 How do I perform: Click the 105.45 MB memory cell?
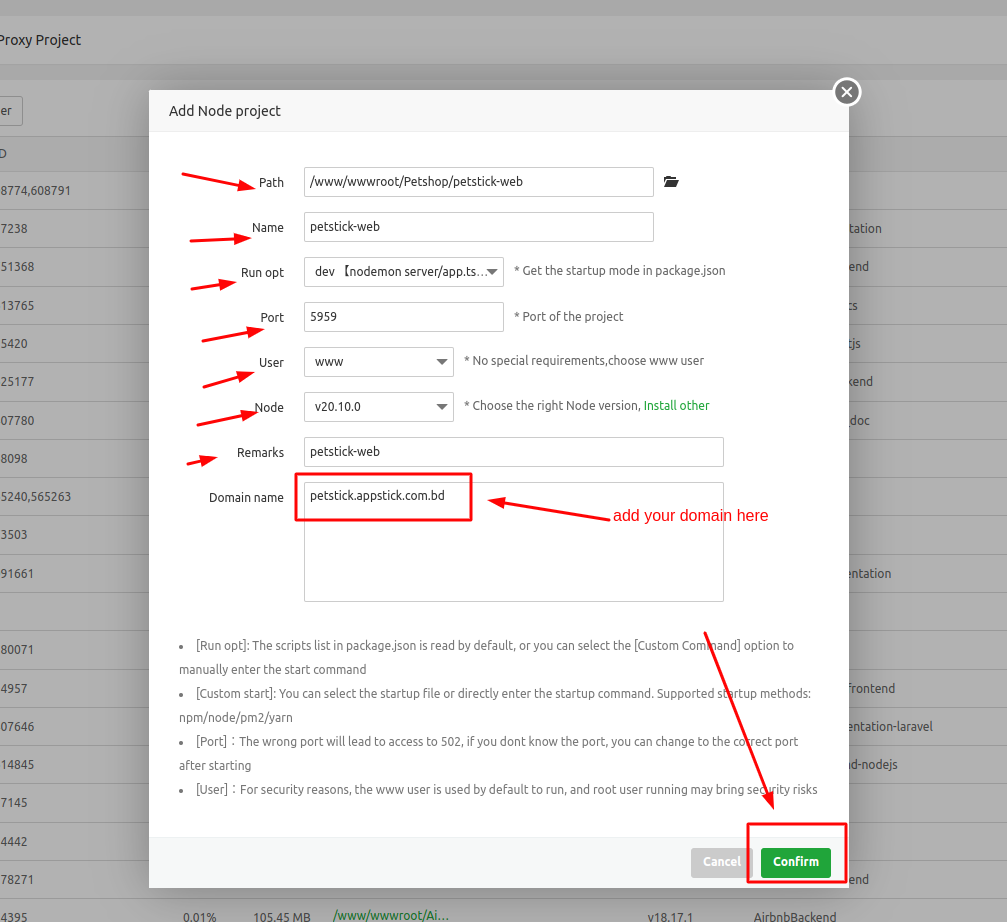pyautogui.click(x=283, y=915)
